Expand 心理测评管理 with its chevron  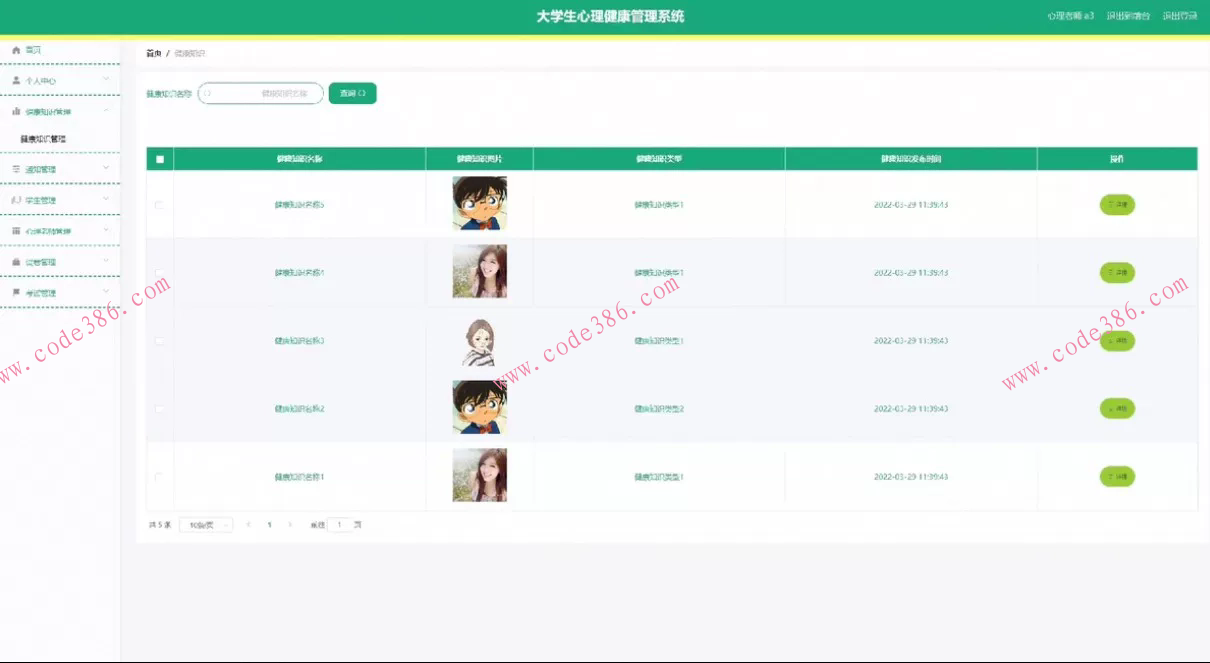pos(106,230)
